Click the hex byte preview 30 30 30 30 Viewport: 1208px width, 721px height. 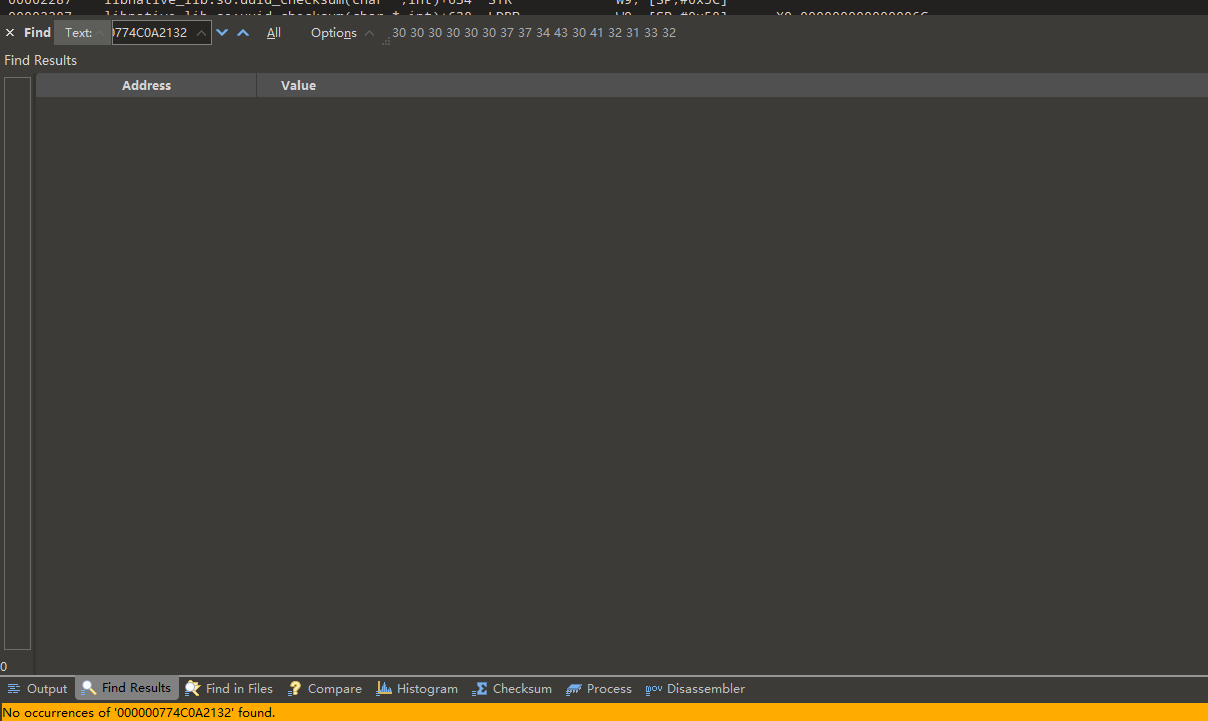(x=534, y=33)
